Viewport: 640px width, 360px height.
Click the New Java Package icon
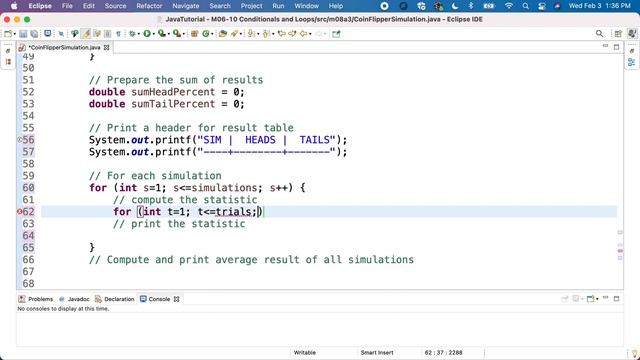[x=194, y=34]
